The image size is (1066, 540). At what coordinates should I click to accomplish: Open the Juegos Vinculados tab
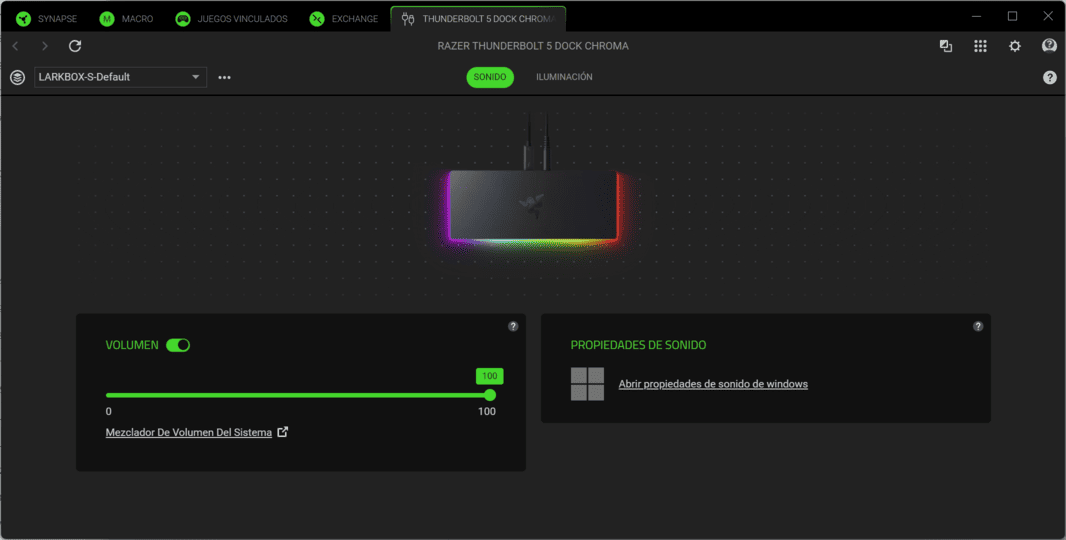click(x=231, y=18)
